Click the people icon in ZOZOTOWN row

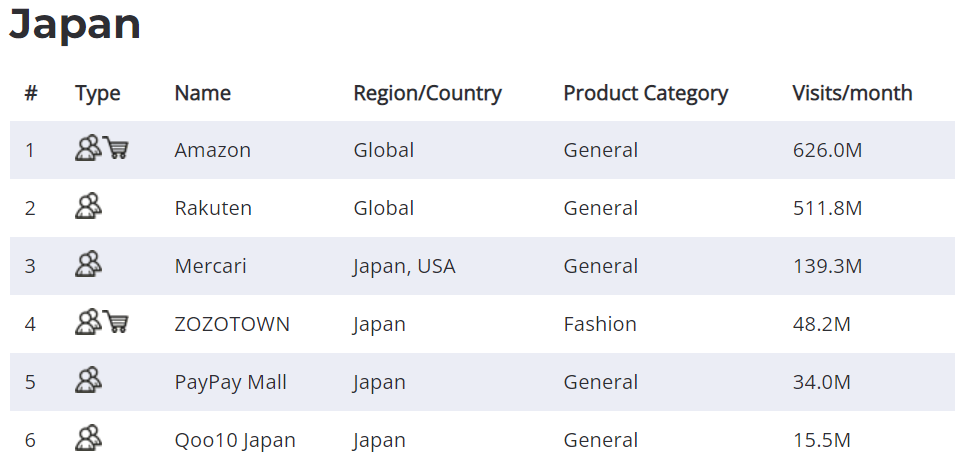(89, 322)
